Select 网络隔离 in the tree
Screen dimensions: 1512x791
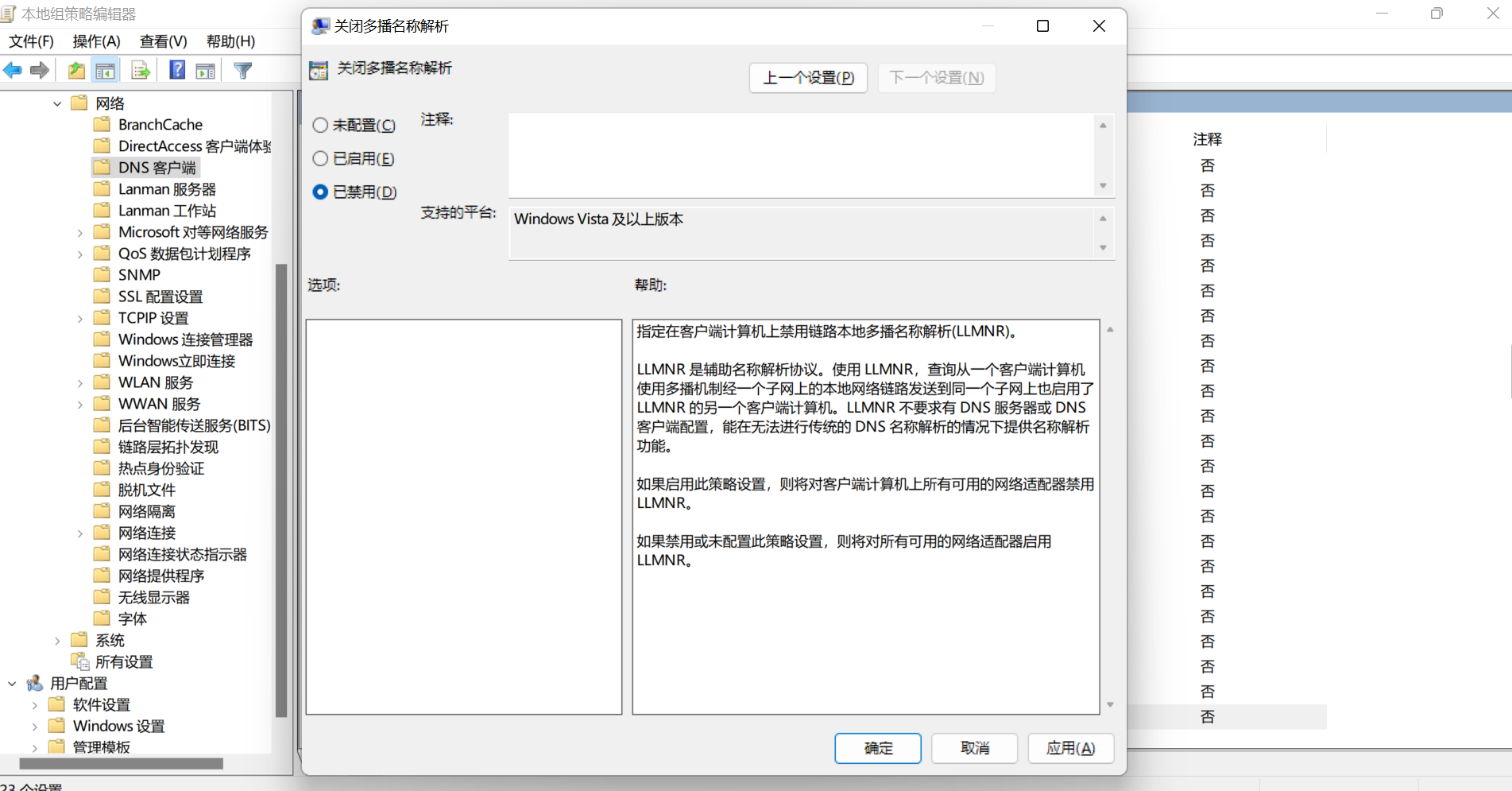(x=146, y=511)
